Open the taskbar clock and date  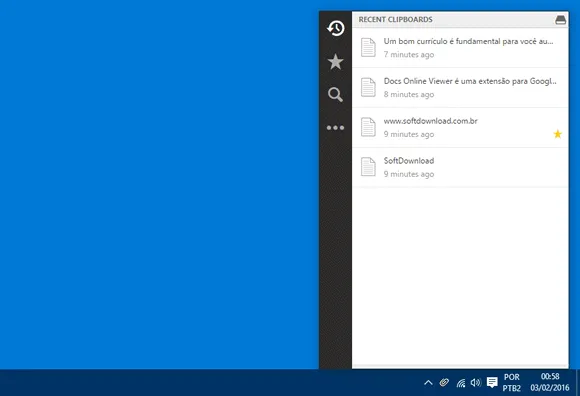(550, 382)
